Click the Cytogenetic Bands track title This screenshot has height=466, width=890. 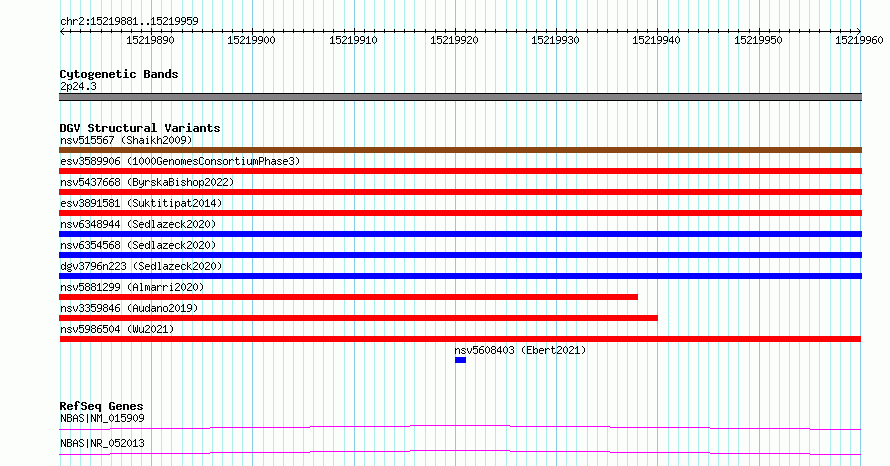pyautogui.click(x=119, y=74)
